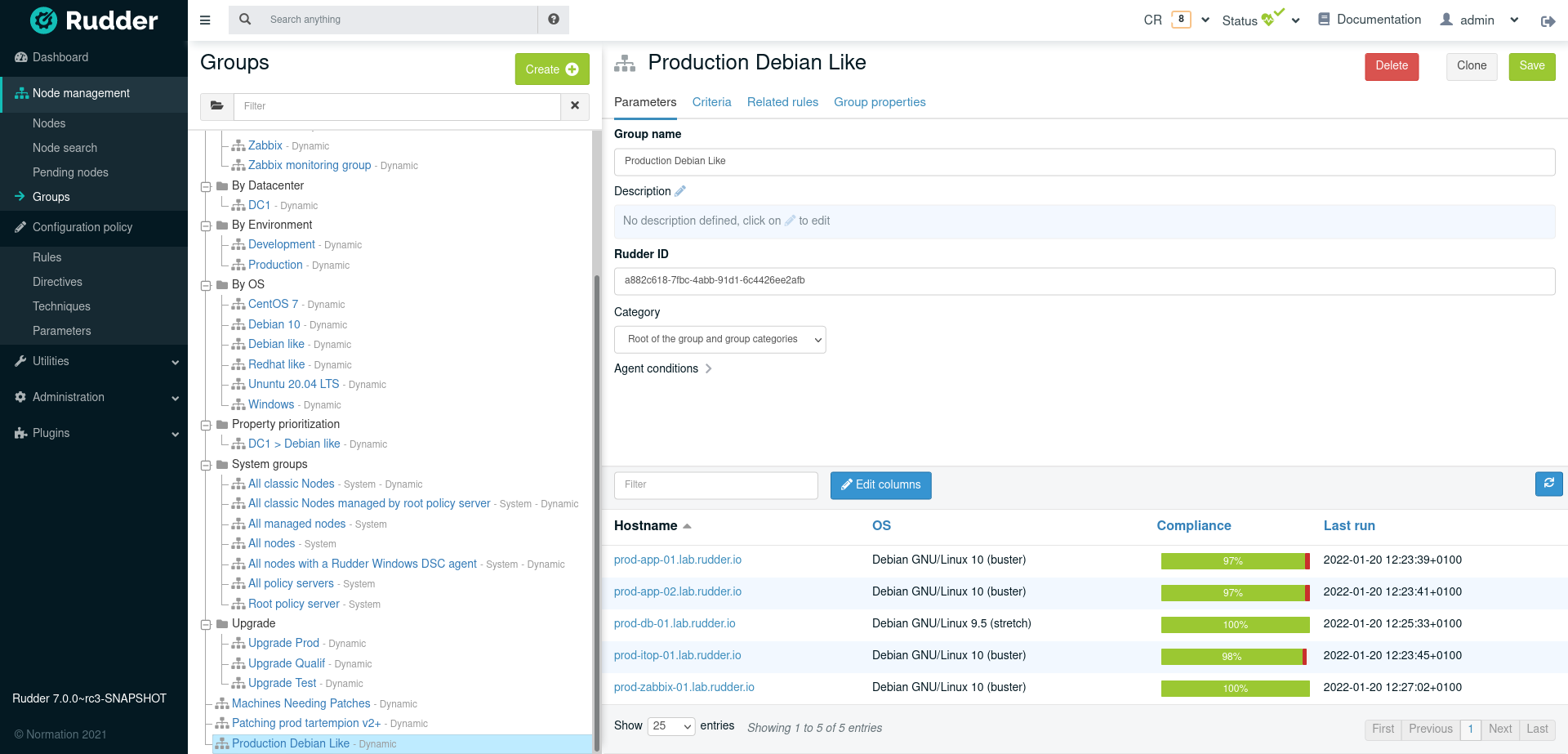Screen dimensions: 1568x754
Task: Collapse the System groups category
Action: click(206, 465)
